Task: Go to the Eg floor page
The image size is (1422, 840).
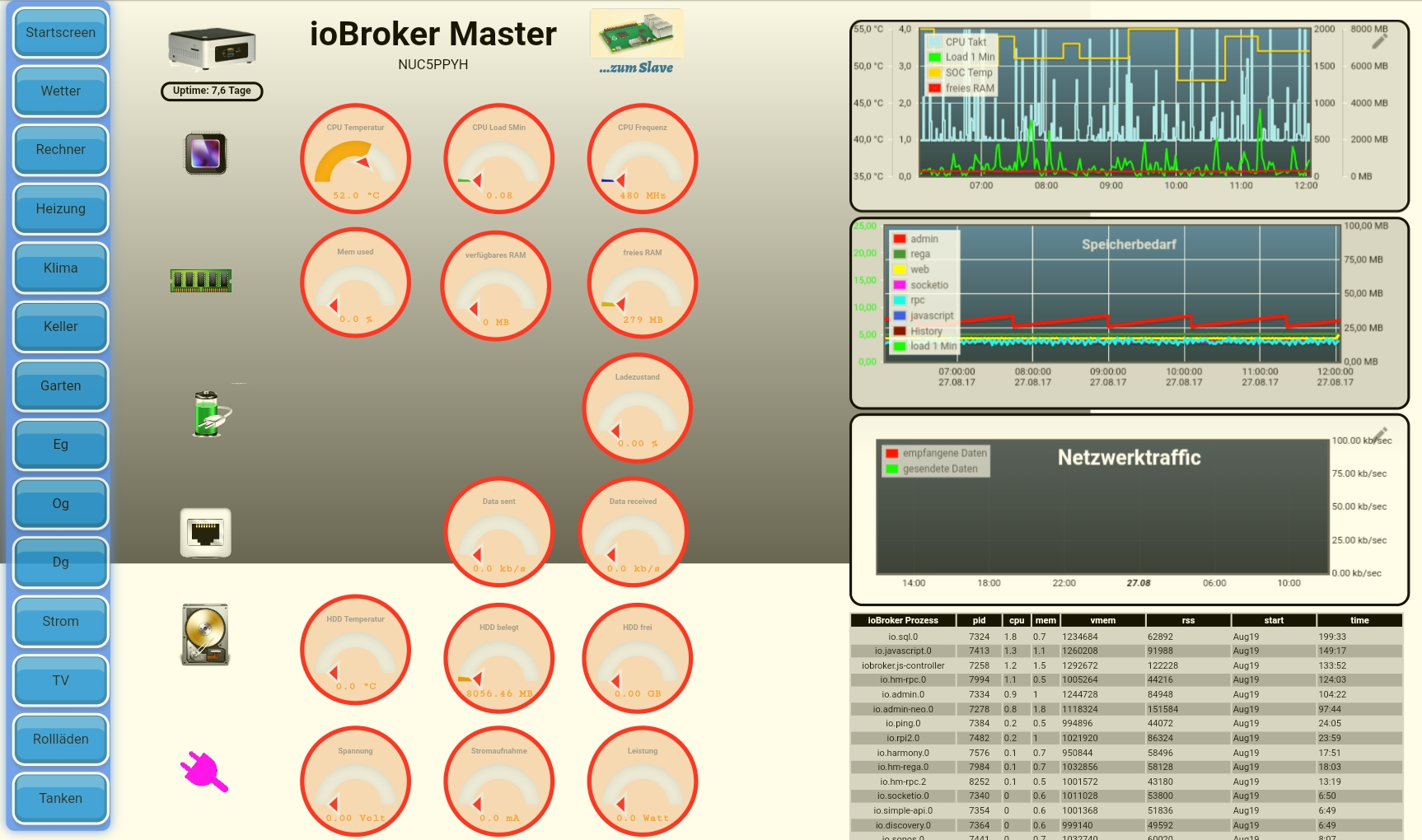Action: pyautogui.click(x=61, y=445)
